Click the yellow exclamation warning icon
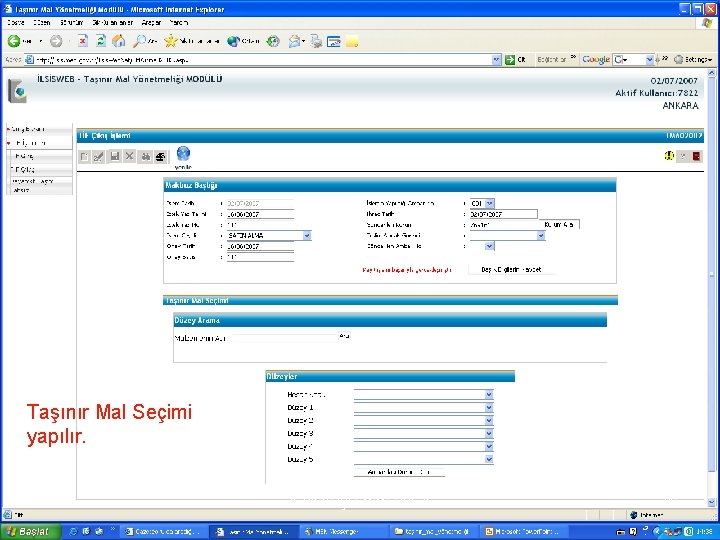This screenshot has height=540, width=720. coord(669,156)
